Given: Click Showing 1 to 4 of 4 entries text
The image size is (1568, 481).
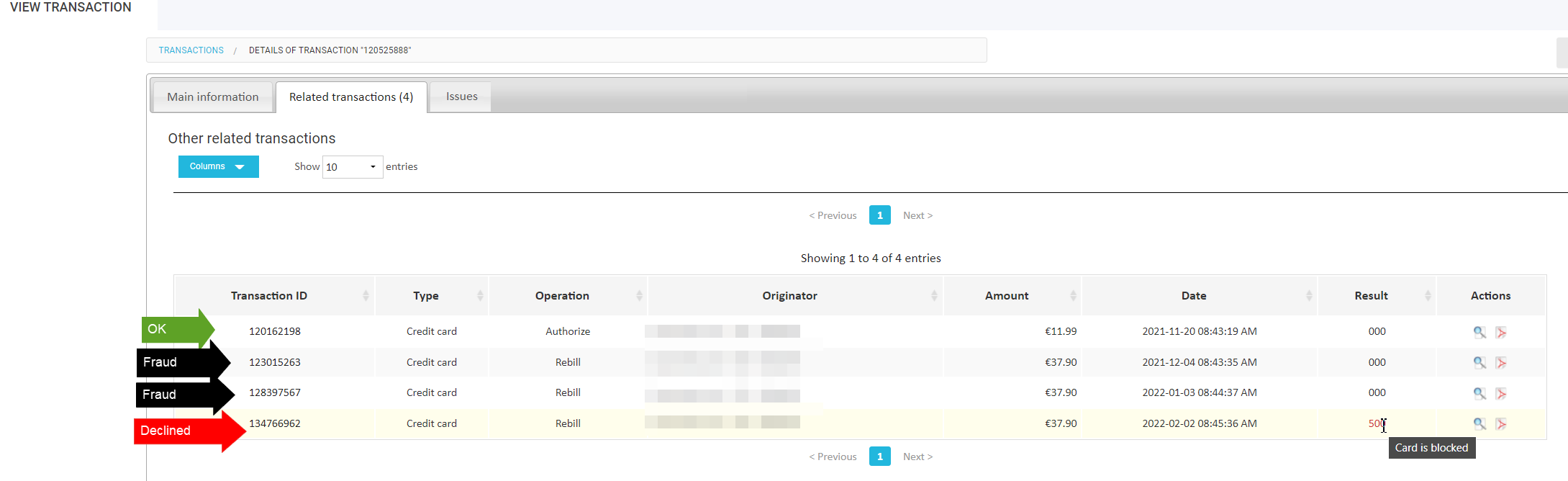Looking at the screenshot, I should pyautogui.click(x=871, y=259).
